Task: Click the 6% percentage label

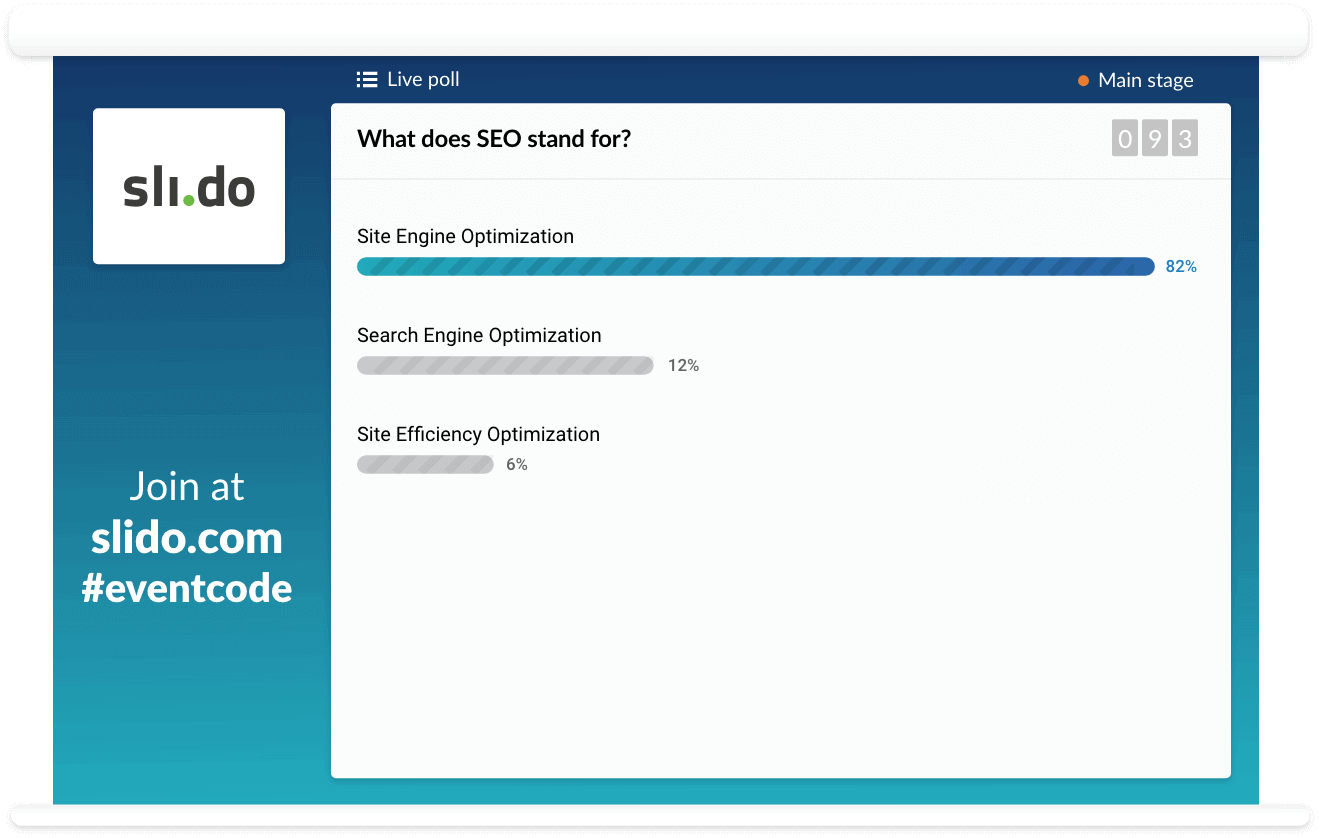Action: (x=516, y=465)
